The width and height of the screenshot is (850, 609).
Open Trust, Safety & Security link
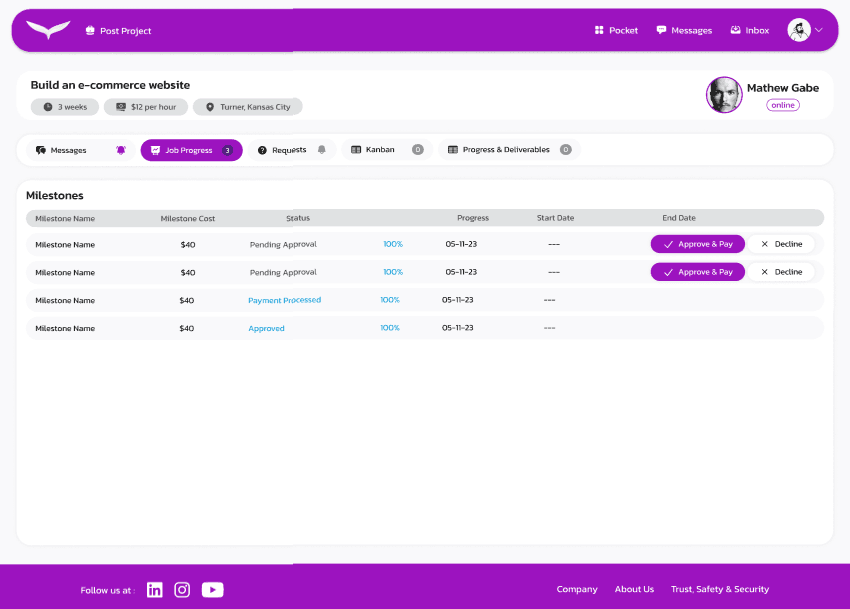click(719, 589)
